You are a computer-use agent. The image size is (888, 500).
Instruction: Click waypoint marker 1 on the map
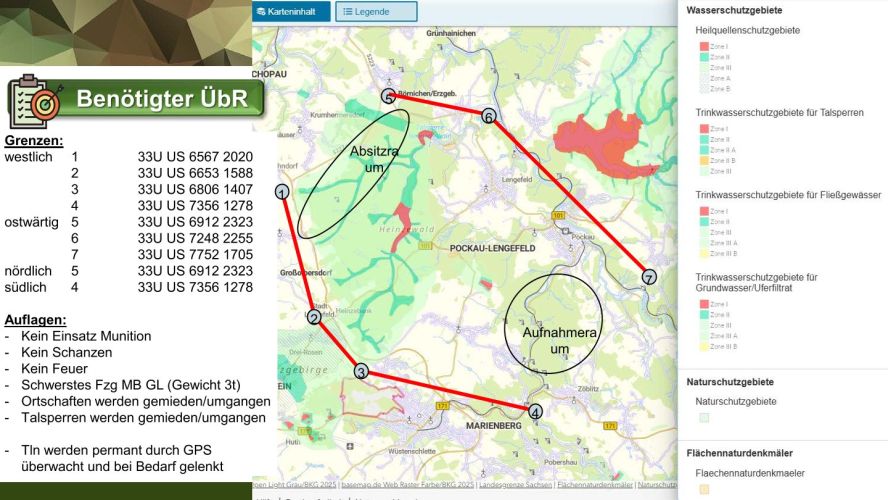282,192
